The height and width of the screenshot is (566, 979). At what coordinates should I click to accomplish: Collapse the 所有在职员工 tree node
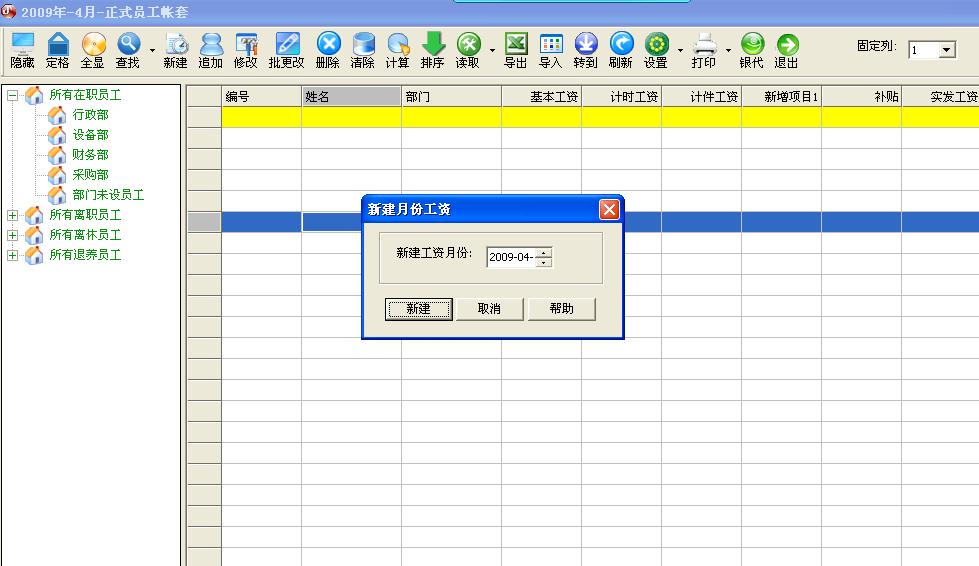pyautogui.click(x=12, y=95)
